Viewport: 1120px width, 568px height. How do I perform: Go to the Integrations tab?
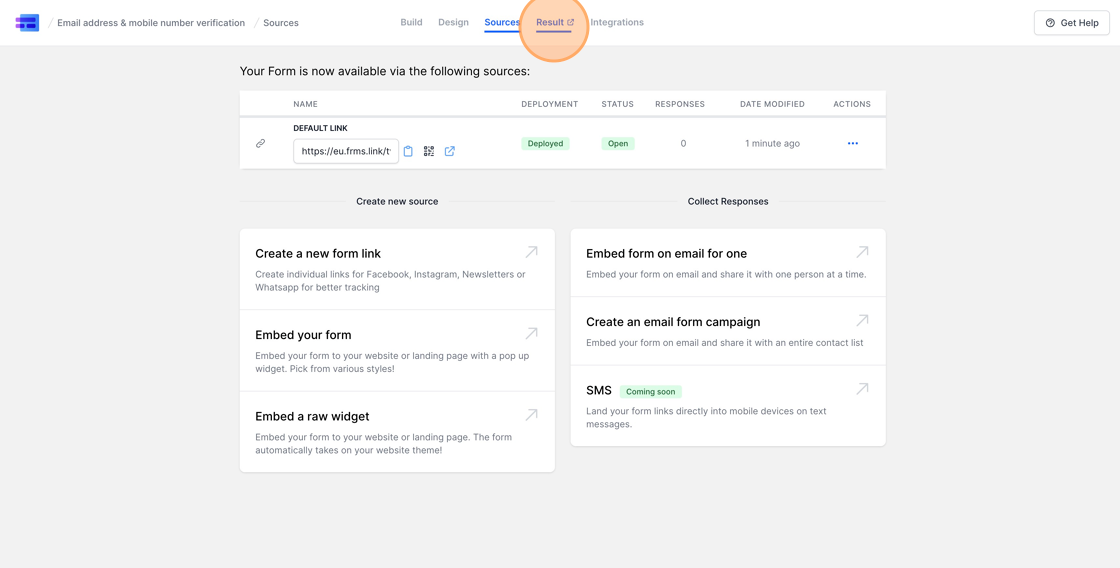click(x=617, y=22)
